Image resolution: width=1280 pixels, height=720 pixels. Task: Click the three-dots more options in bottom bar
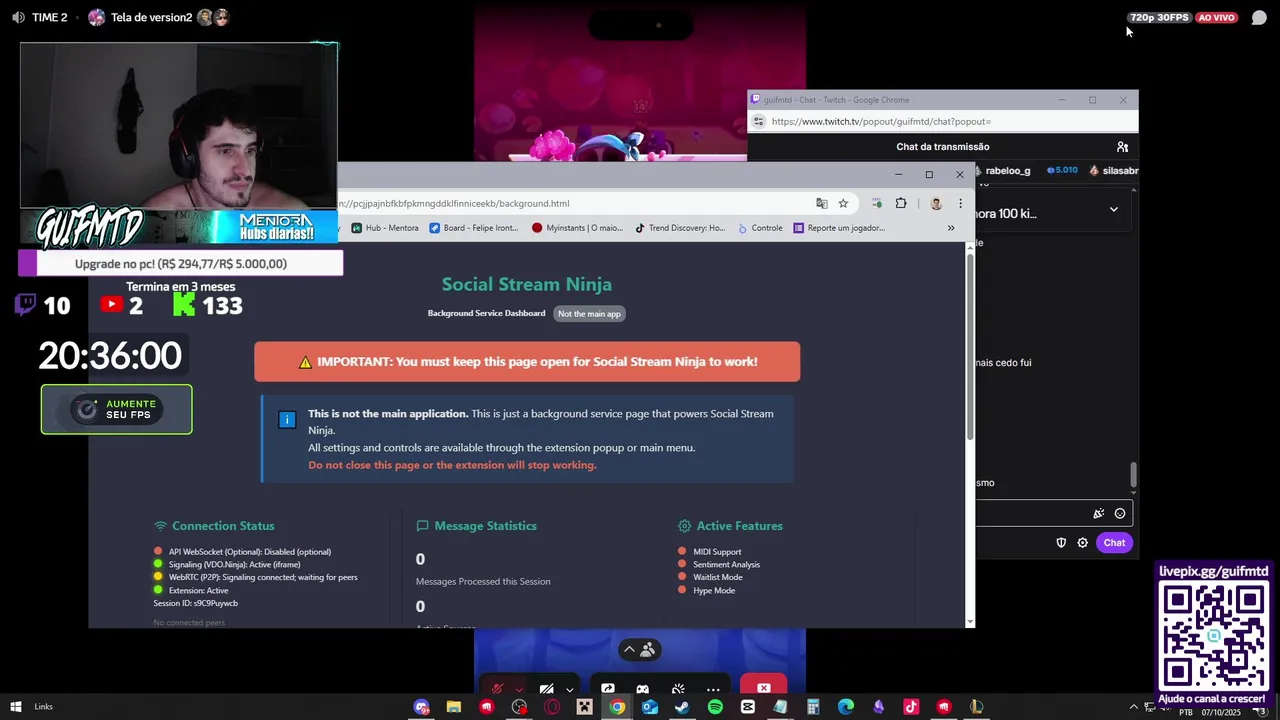[713, 689]
